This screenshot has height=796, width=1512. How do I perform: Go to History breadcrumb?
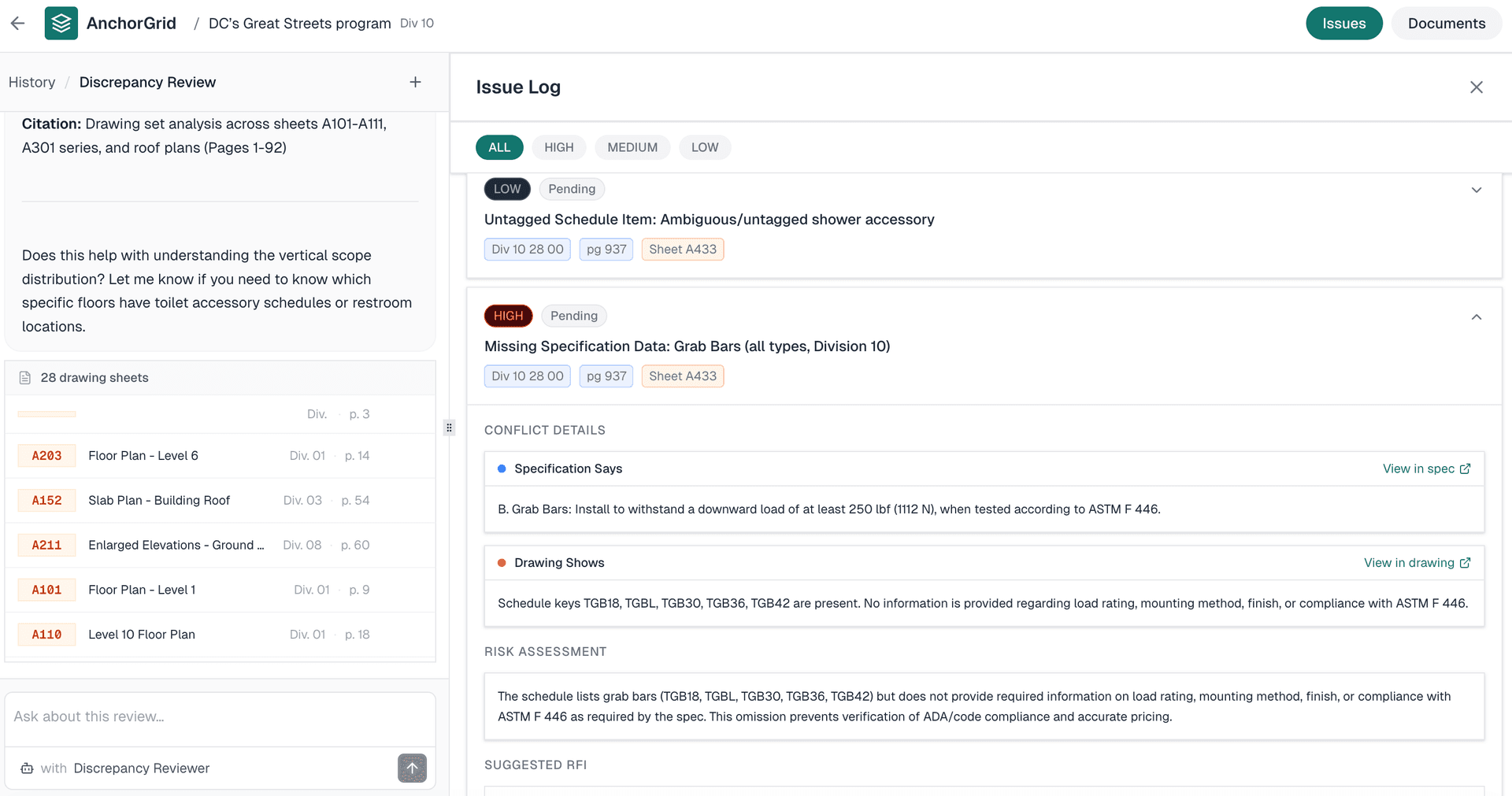pyautogui.click(x=32, y=82)
